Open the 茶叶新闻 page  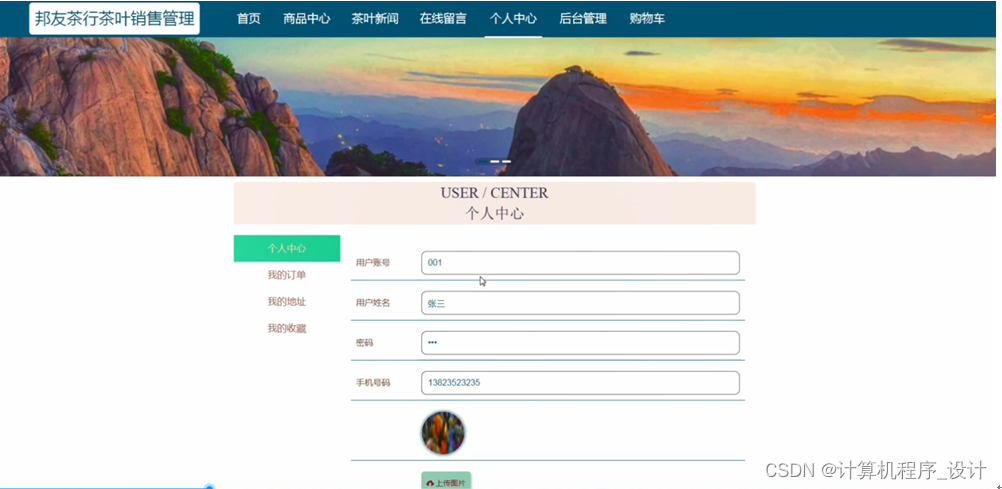374,19
